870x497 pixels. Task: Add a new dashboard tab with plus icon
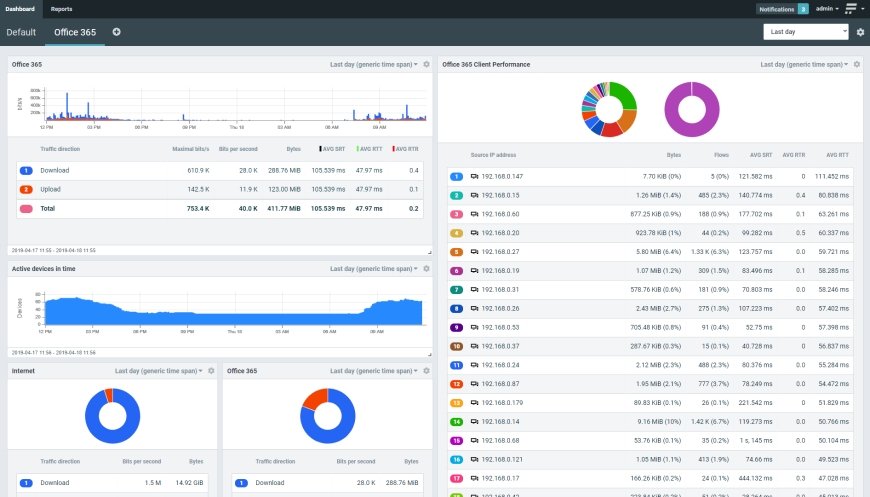(117, 32)
